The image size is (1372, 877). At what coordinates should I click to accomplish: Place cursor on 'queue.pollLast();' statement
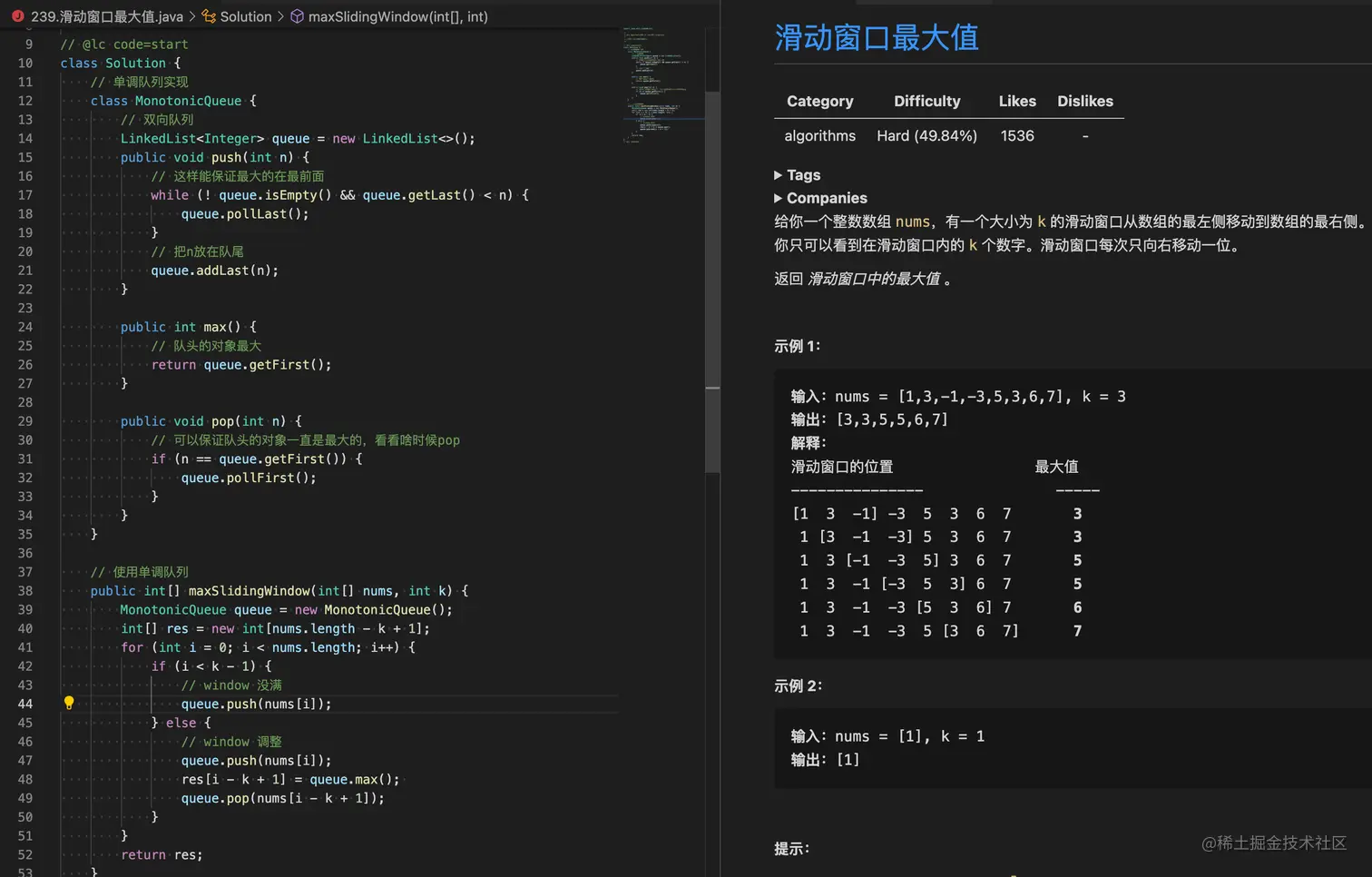(x=245, y=214)
